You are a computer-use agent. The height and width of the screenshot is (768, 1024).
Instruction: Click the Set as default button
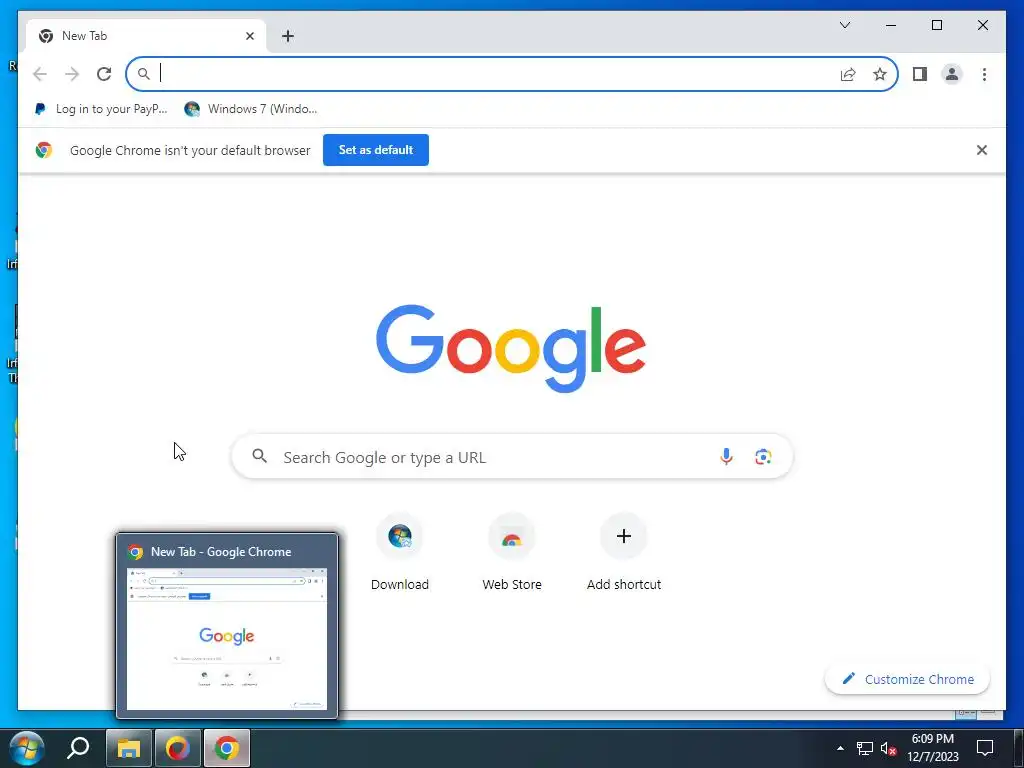point(376,150)
